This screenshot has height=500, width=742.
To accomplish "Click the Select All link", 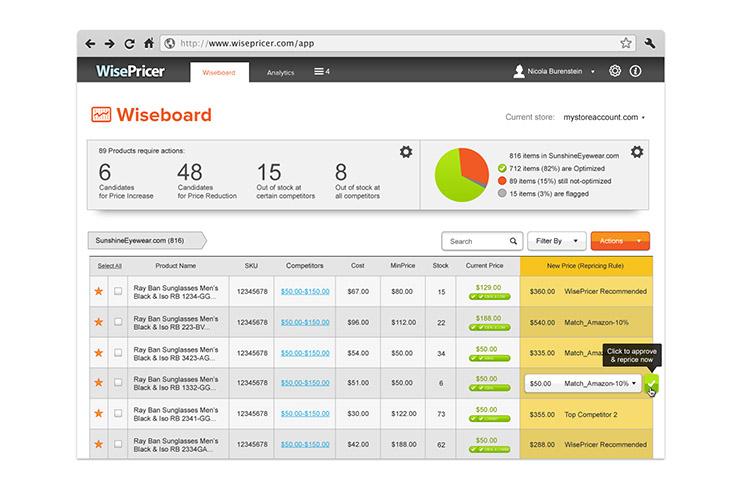I will click(x=109, y=266).
